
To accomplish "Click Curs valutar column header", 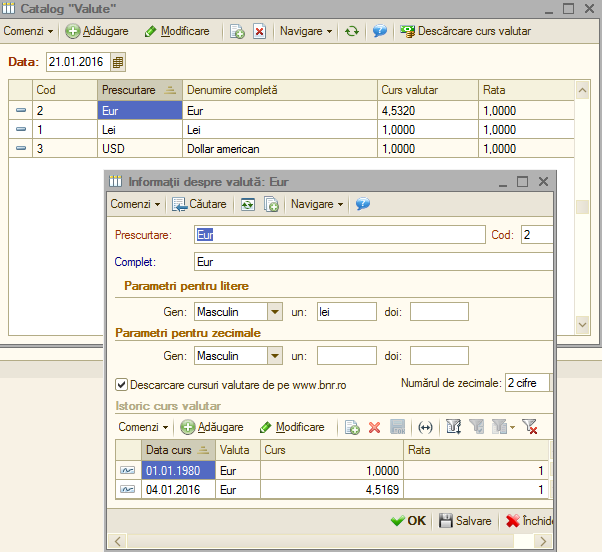I will point(428,90).
